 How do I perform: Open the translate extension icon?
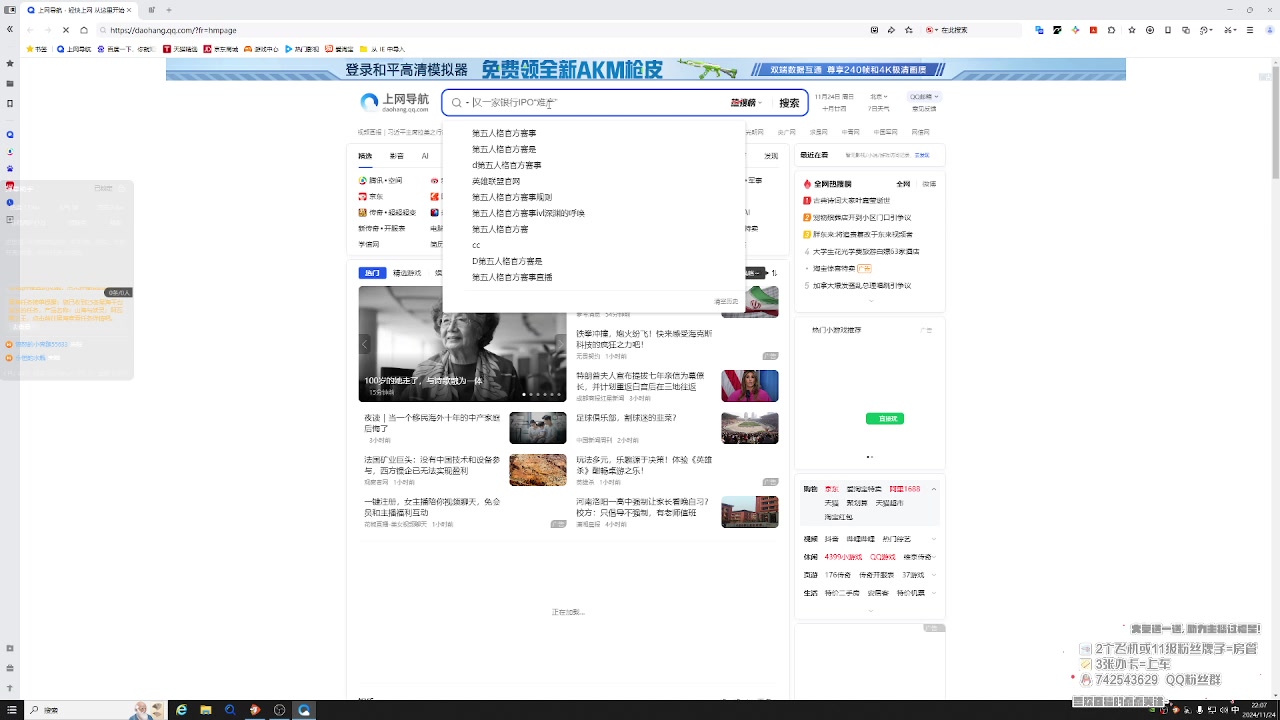1040,30
